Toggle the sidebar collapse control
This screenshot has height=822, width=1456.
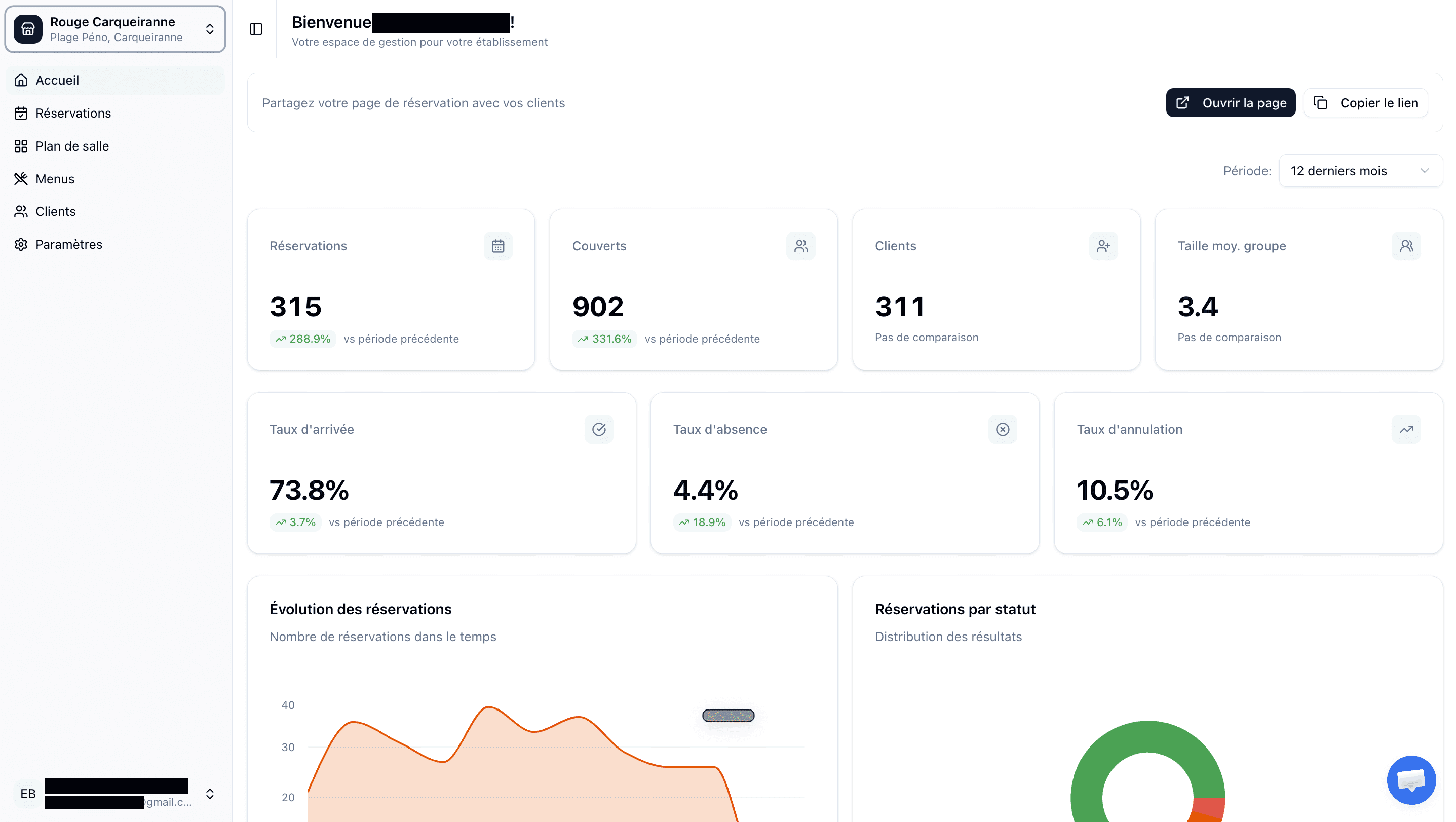pos(256,29)
